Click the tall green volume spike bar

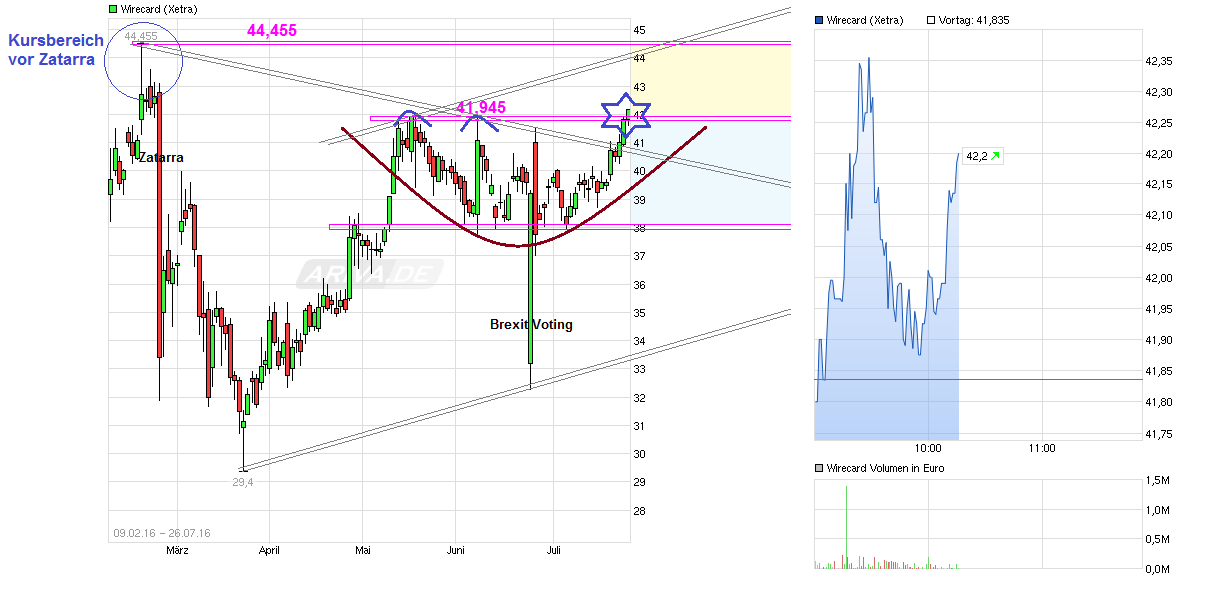tap(846, 527)
